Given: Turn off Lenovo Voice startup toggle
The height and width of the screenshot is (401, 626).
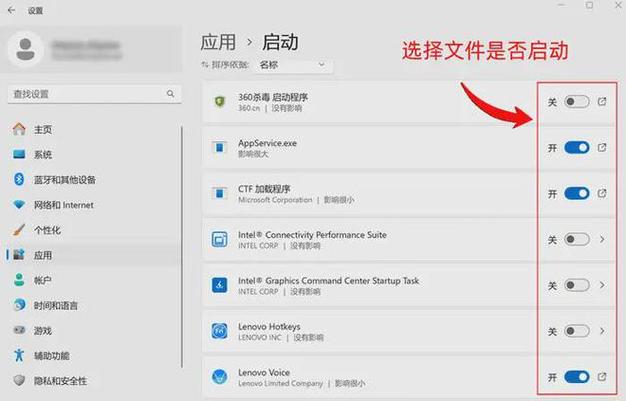Looking at the screenshot, I should tap(577, 377).
